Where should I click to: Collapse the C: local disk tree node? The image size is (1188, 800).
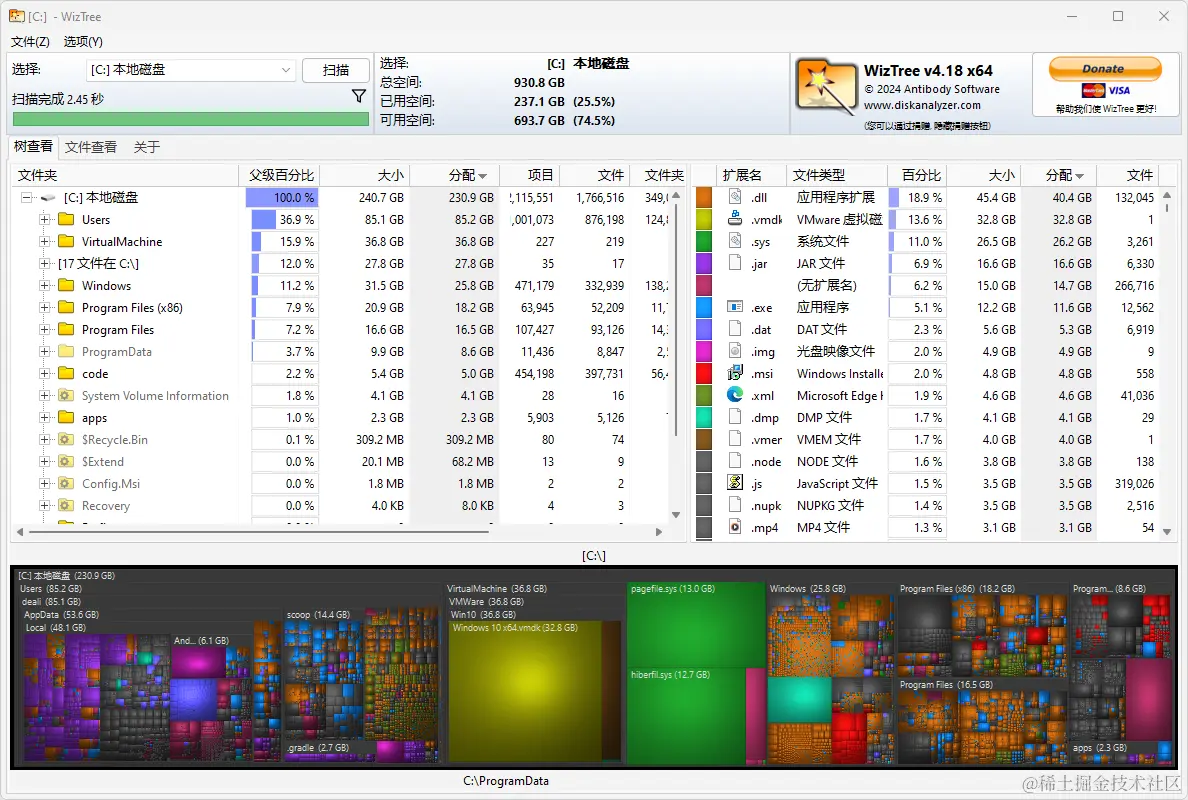27,198
